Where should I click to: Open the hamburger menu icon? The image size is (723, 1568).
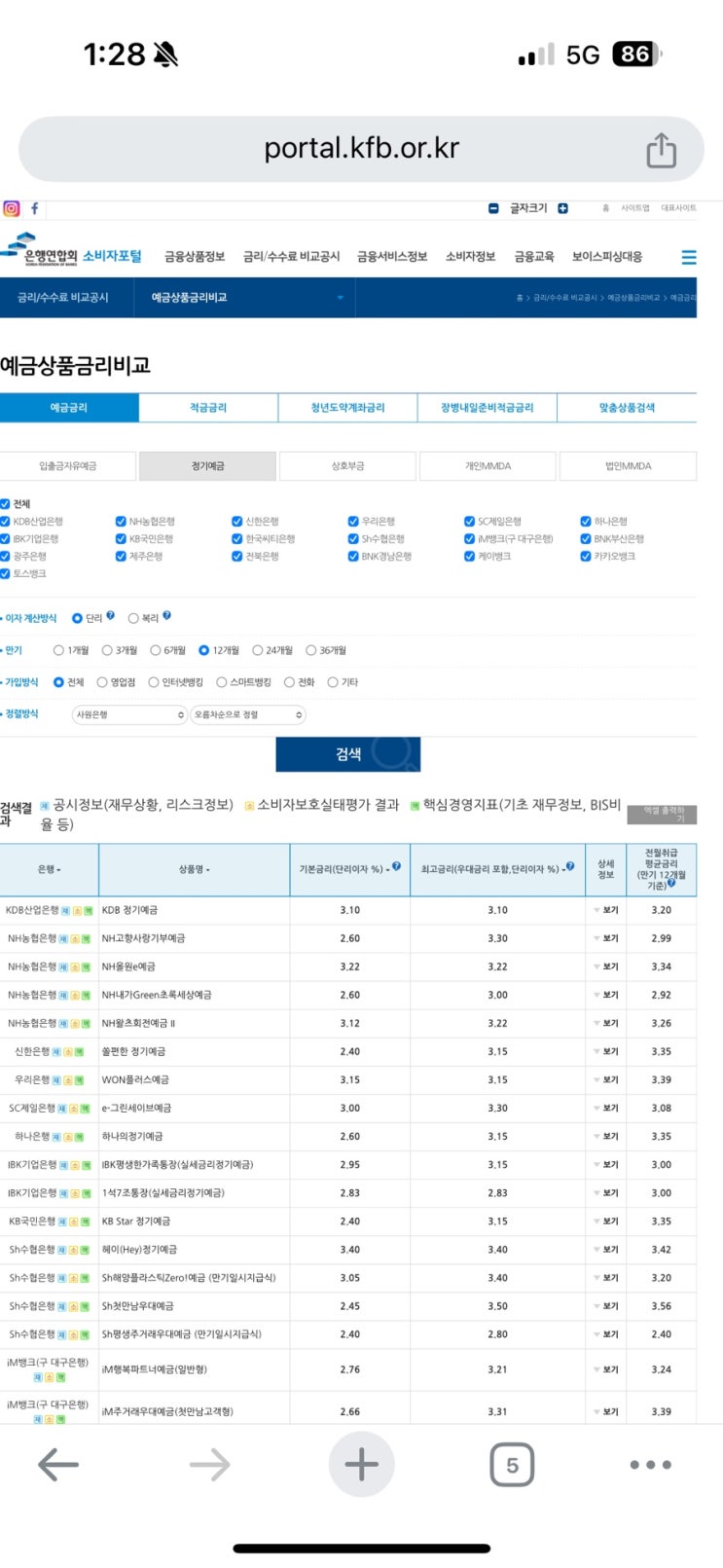point(689,257)
